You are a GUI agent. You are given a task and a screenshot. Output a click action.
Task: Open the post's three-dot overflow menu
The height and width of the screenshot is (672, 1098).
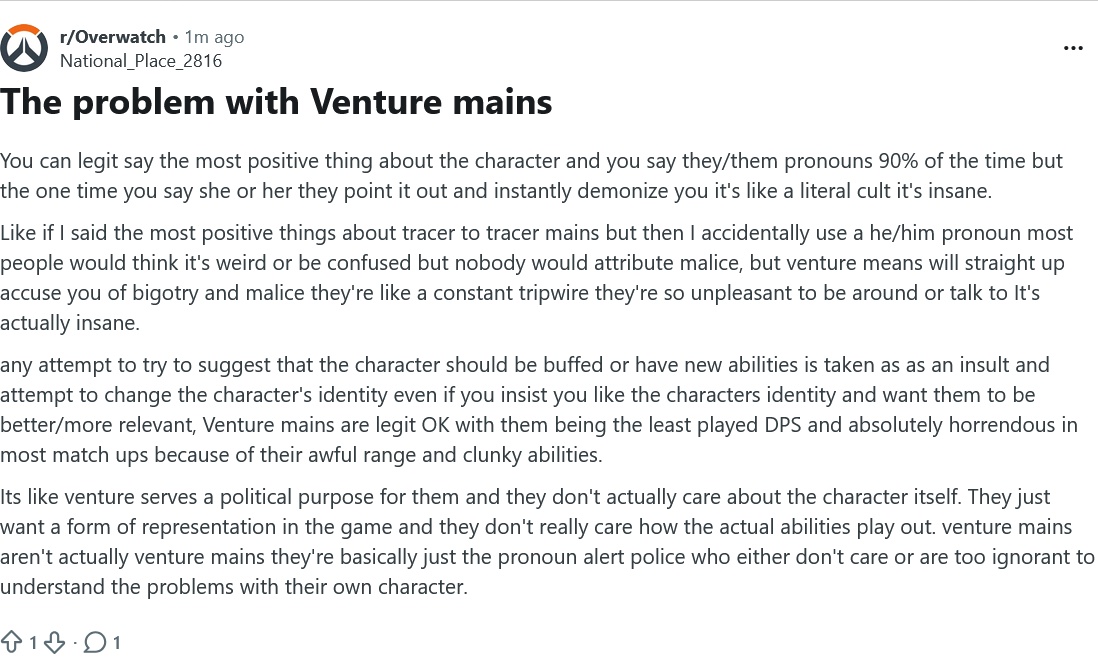click(1073, 48)
